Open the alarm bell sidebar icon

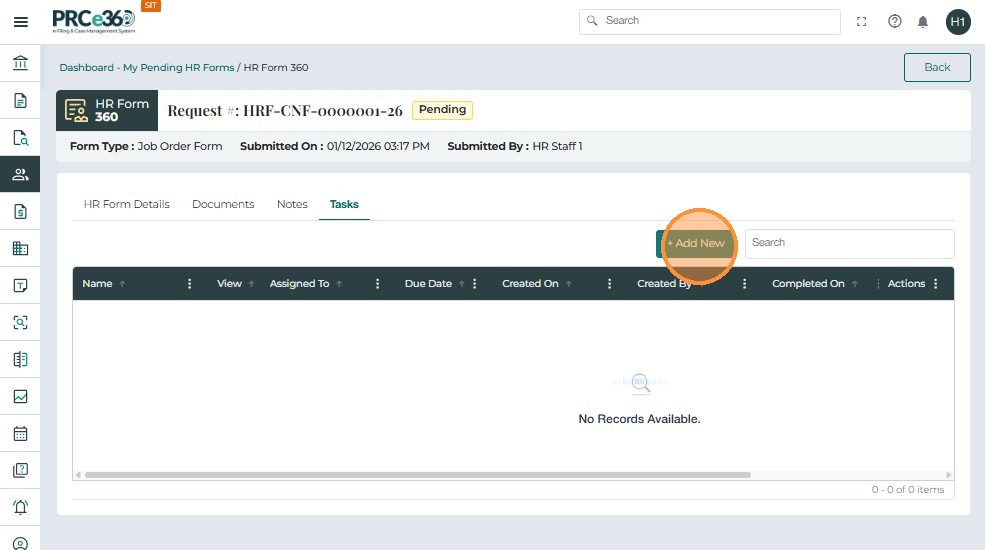pos(20,507)
